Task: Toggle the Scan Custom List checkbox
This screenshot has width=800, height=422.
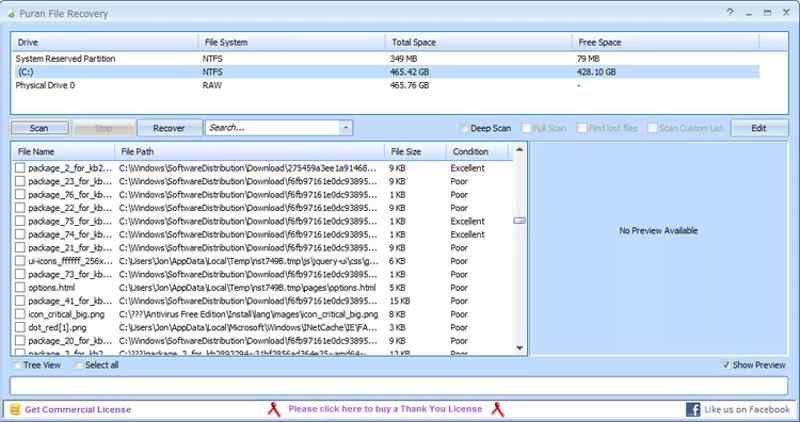Action: [652, 128]
